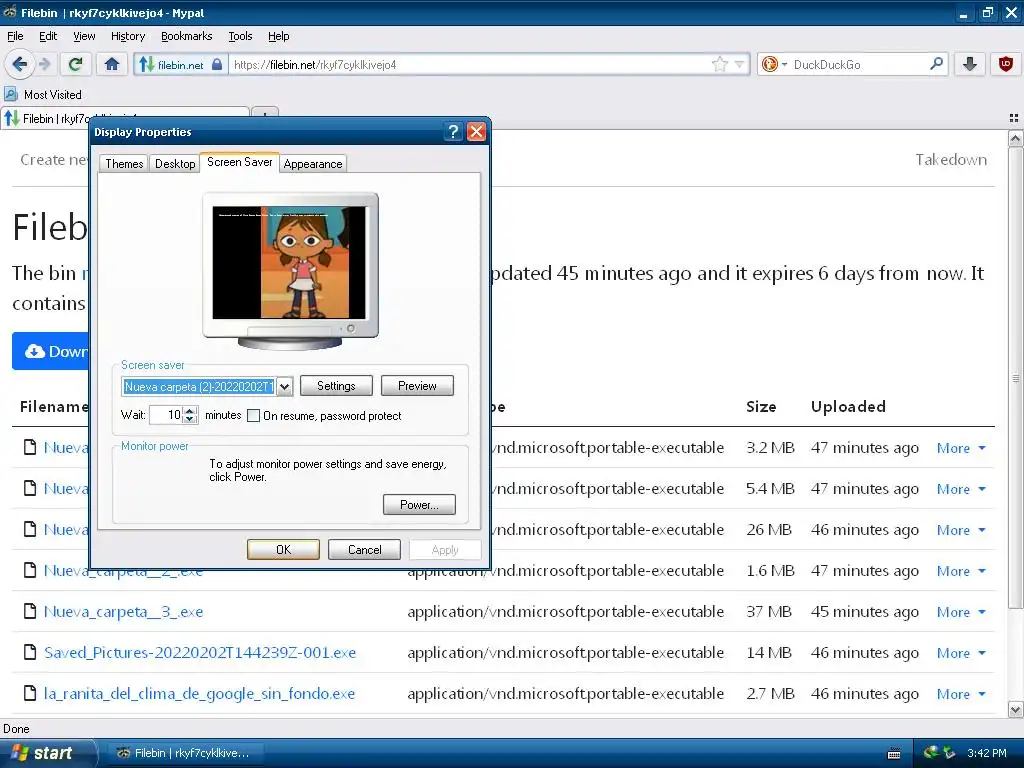
Task: Open the Downloads arrow toolbar icon
Action: (970, 64)
